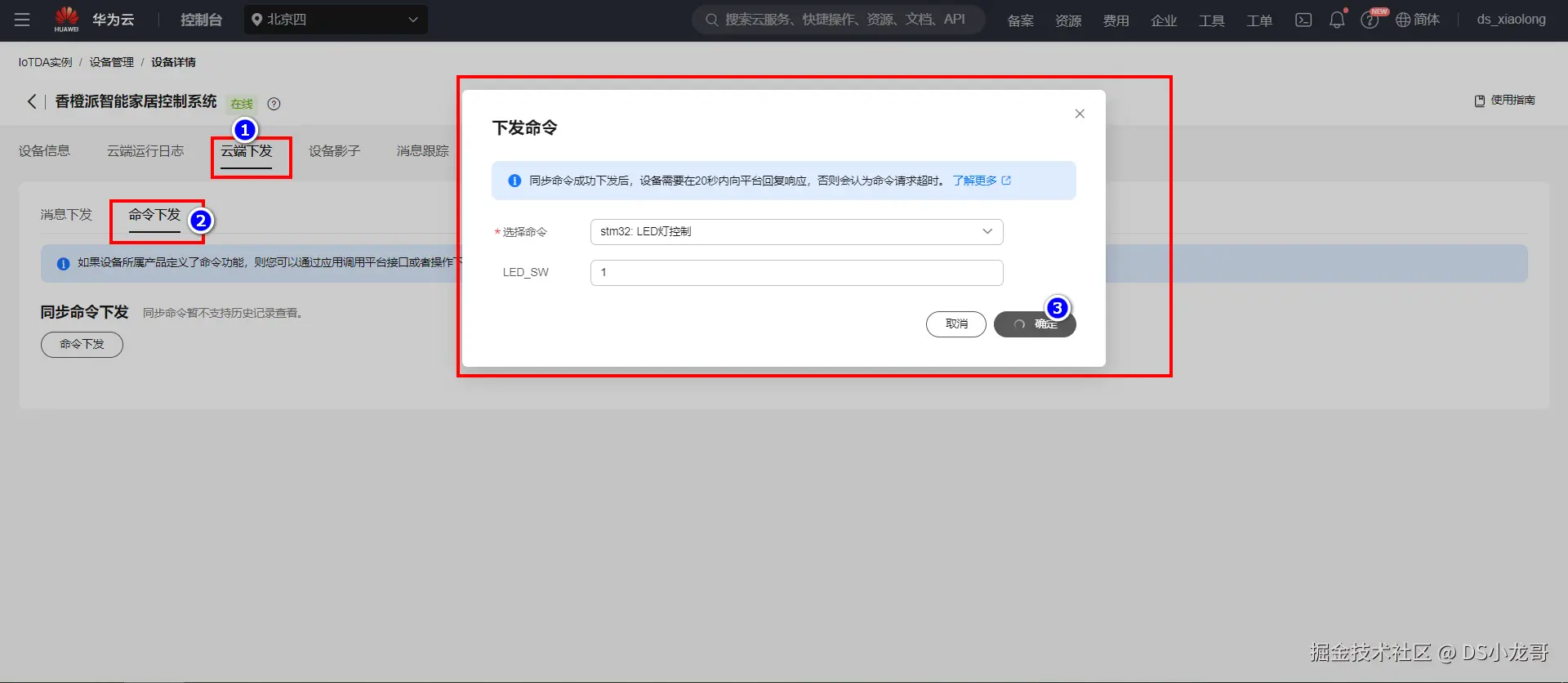Open the 资源 menu

click(x=1068, y=20)
